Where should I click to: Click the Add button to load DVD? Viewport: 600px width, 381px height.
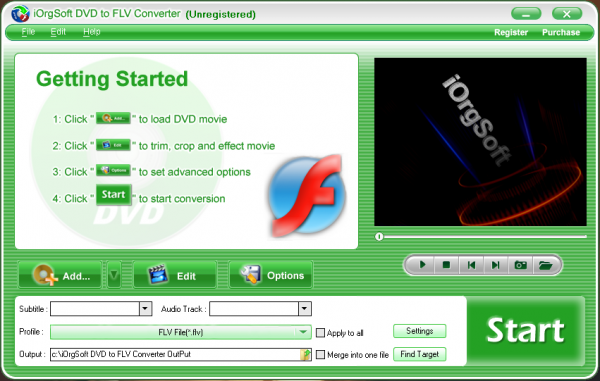click(60, 275)
